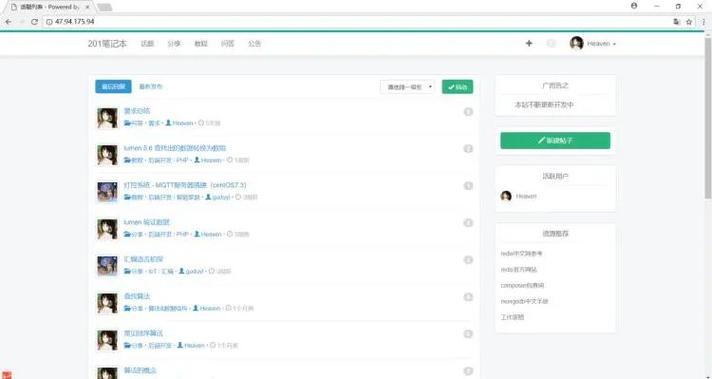Click gxdxyl avatar on the MQTT post
712x379 pixels.
pos(107,192)
